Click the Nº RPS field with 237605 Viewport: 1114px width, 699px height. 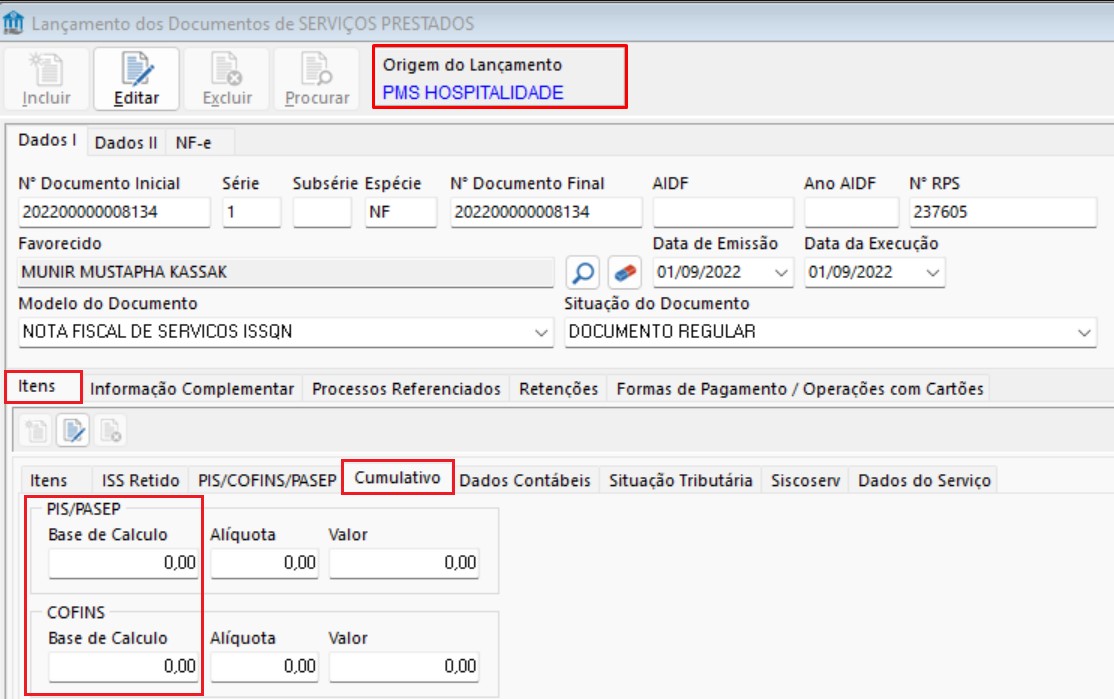[1002, 212]
